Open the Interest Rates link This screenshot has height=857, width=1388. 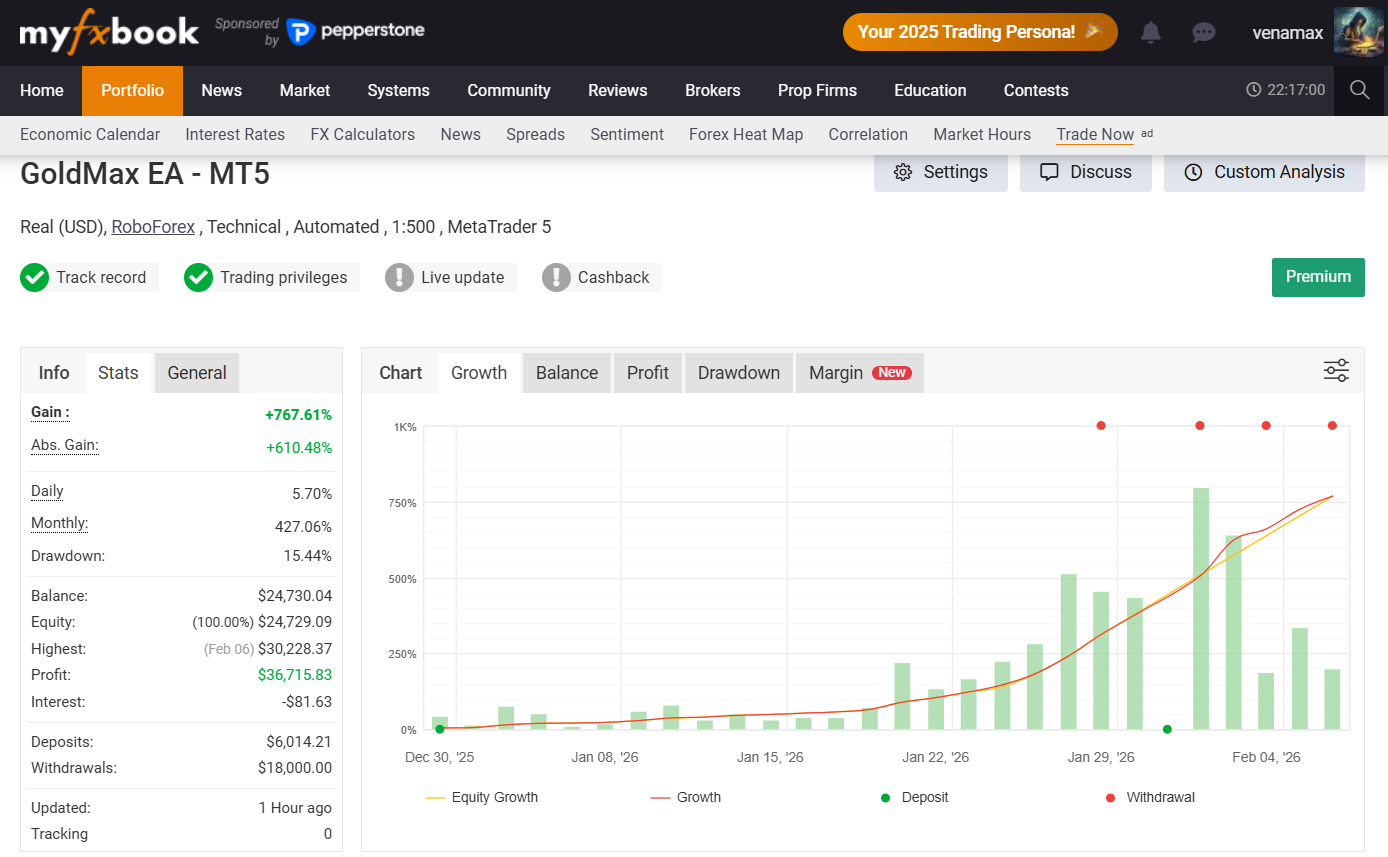click(235, 134)
